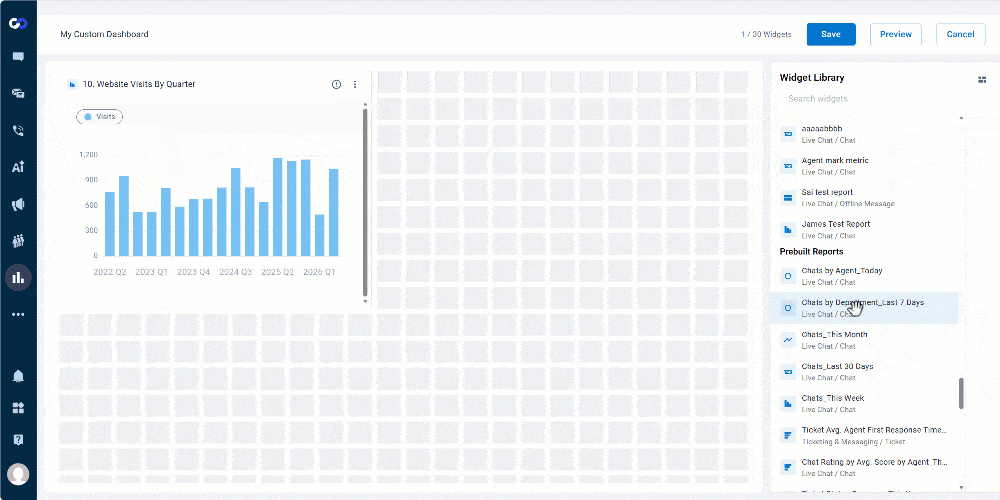Open the three-dots More sidebar menu

tap(18, 314)
